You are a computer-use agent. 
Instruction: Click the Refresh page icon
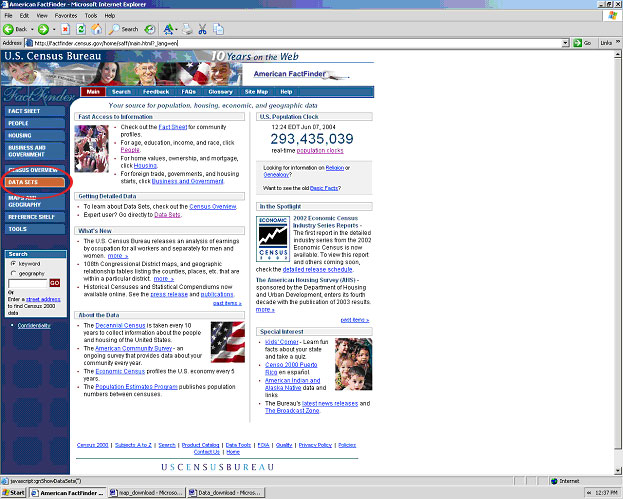click(x=81, y=29)
